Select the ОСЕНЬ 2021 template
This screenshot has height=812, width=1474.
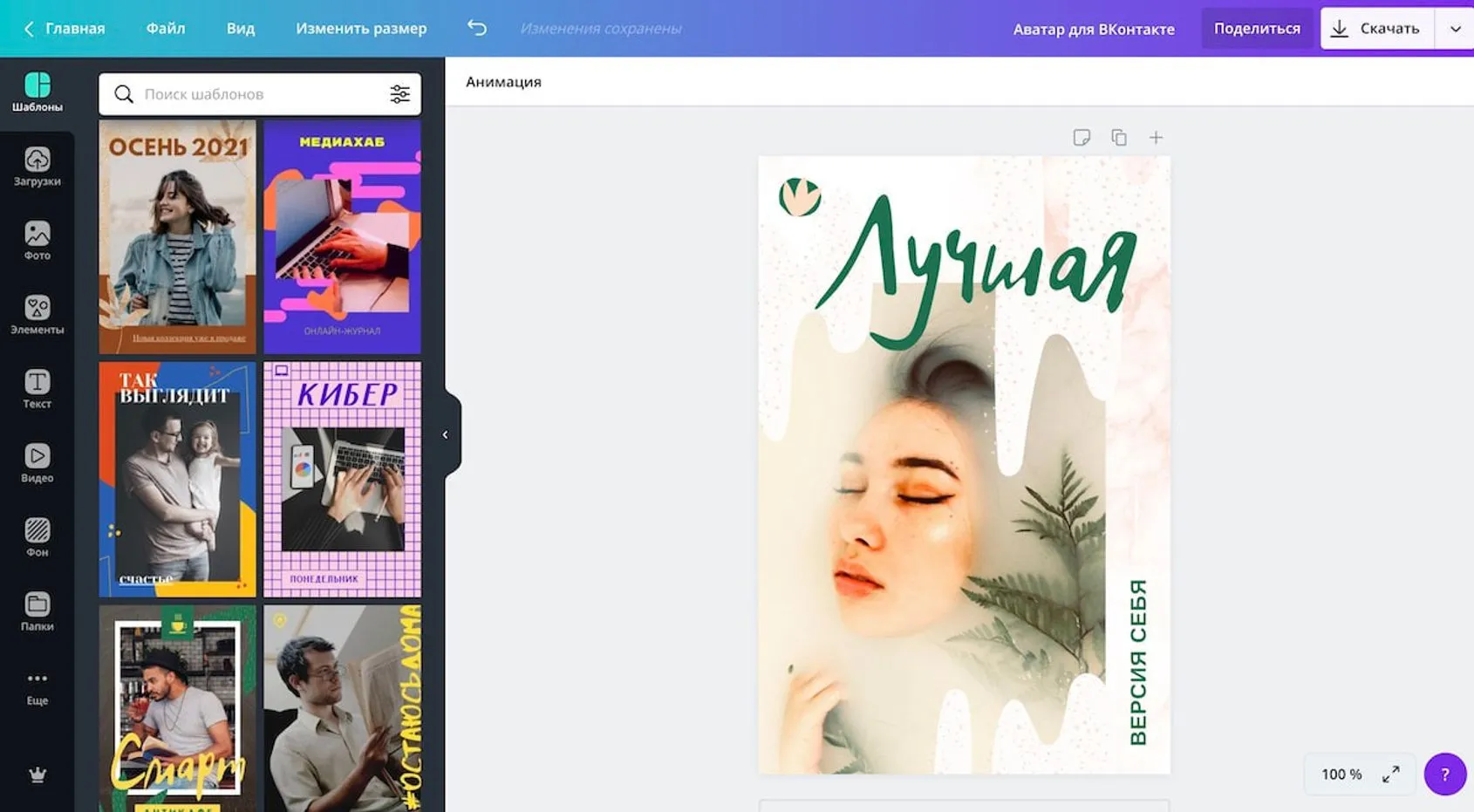178,236
